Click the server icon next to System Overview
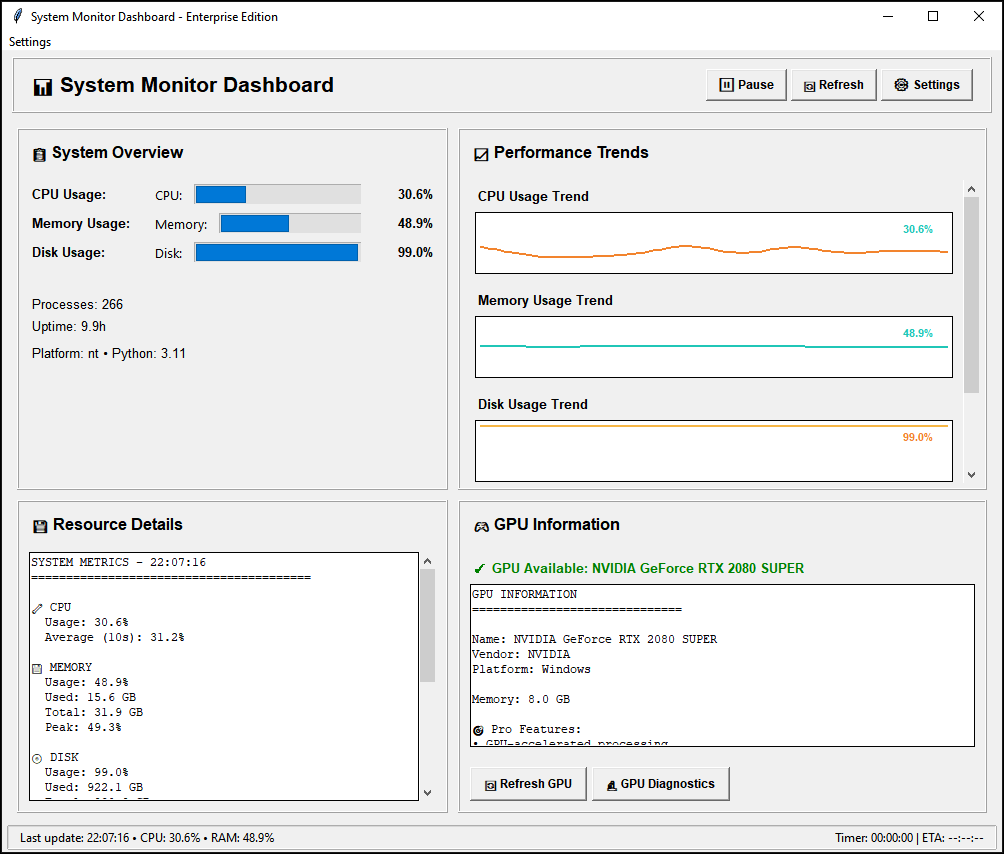This screenshot has height=854, width=1004. click(38, 153)
